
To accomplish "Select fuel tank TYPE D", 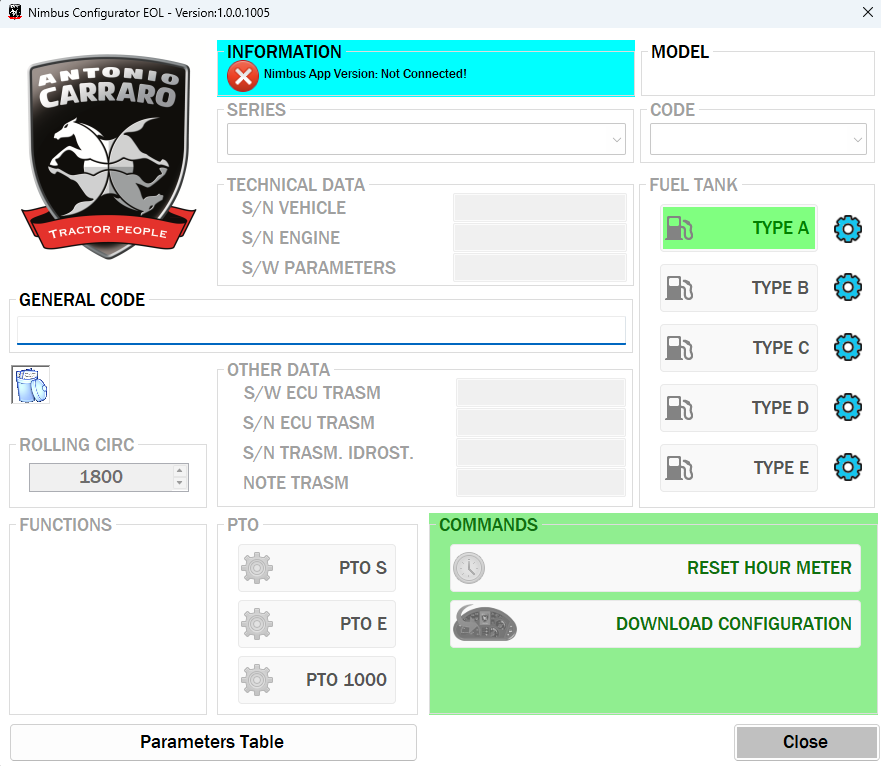I will coord(738,407).
